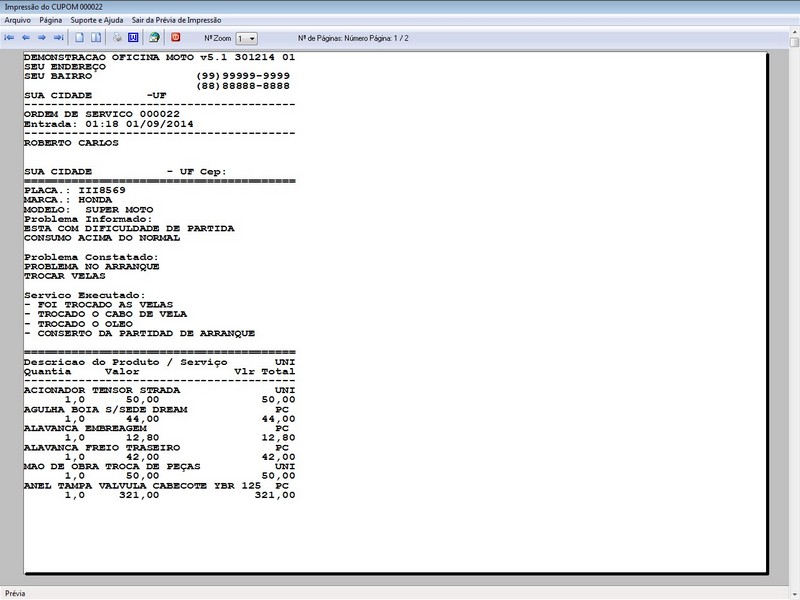Click the Entrada: 01:18 01/09/2014 line

(108, 124)
